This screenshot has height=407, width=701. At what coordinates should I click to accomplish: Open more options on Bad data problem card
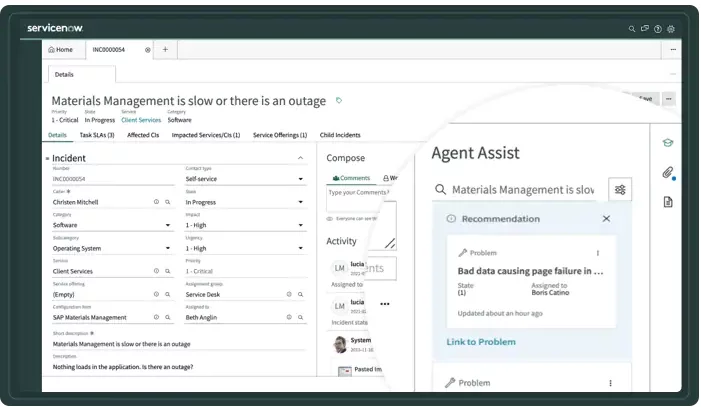click(x=598, y=253)
